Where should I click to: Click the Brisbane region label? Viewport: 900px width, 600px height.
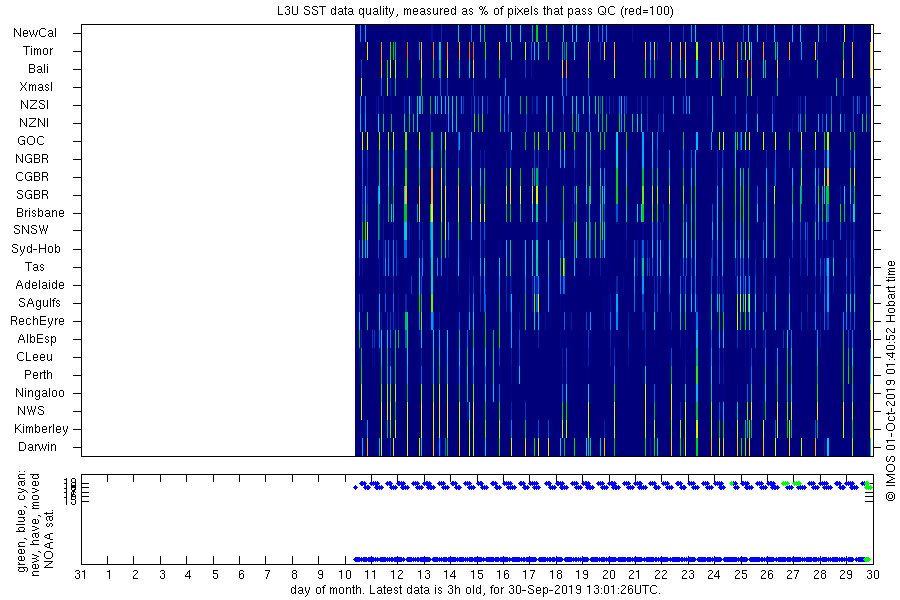40,212
